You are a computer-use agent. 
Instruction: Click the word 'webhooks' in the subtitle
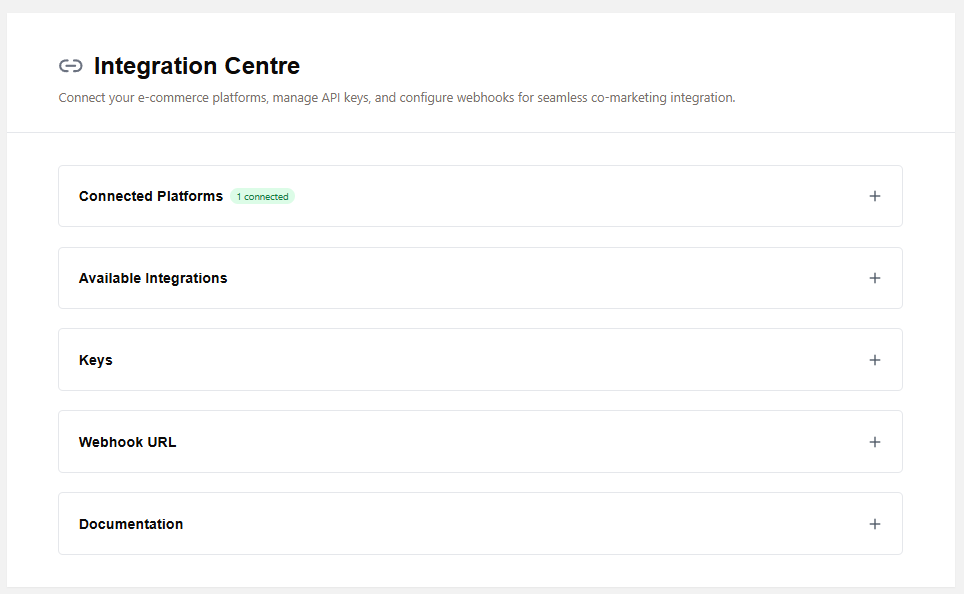[484, 98]
